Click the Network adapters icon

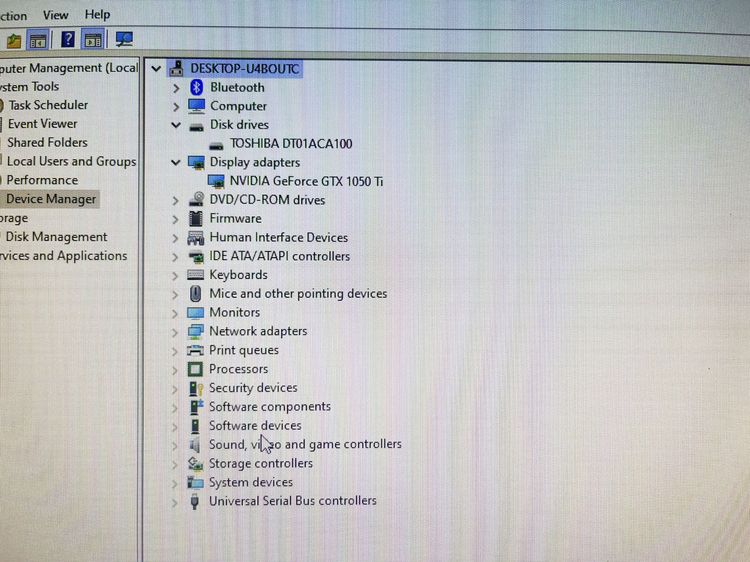point(195,331)
